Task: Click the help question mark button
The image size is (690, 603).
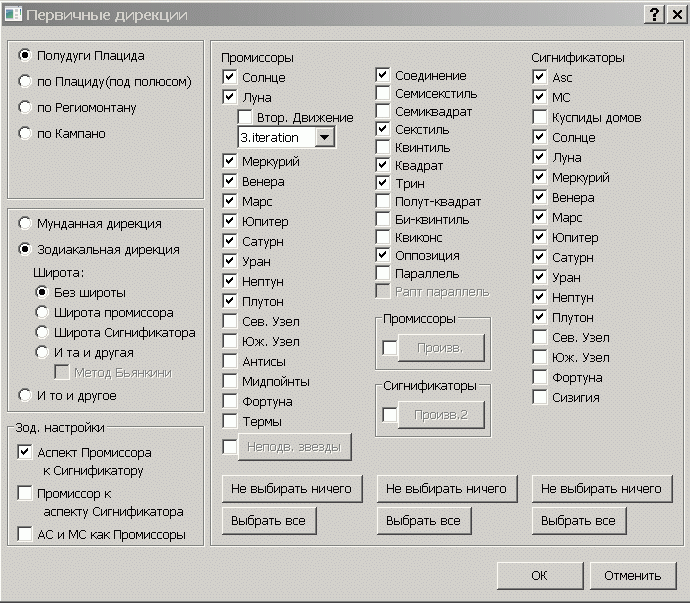Action: pos(654,15)
